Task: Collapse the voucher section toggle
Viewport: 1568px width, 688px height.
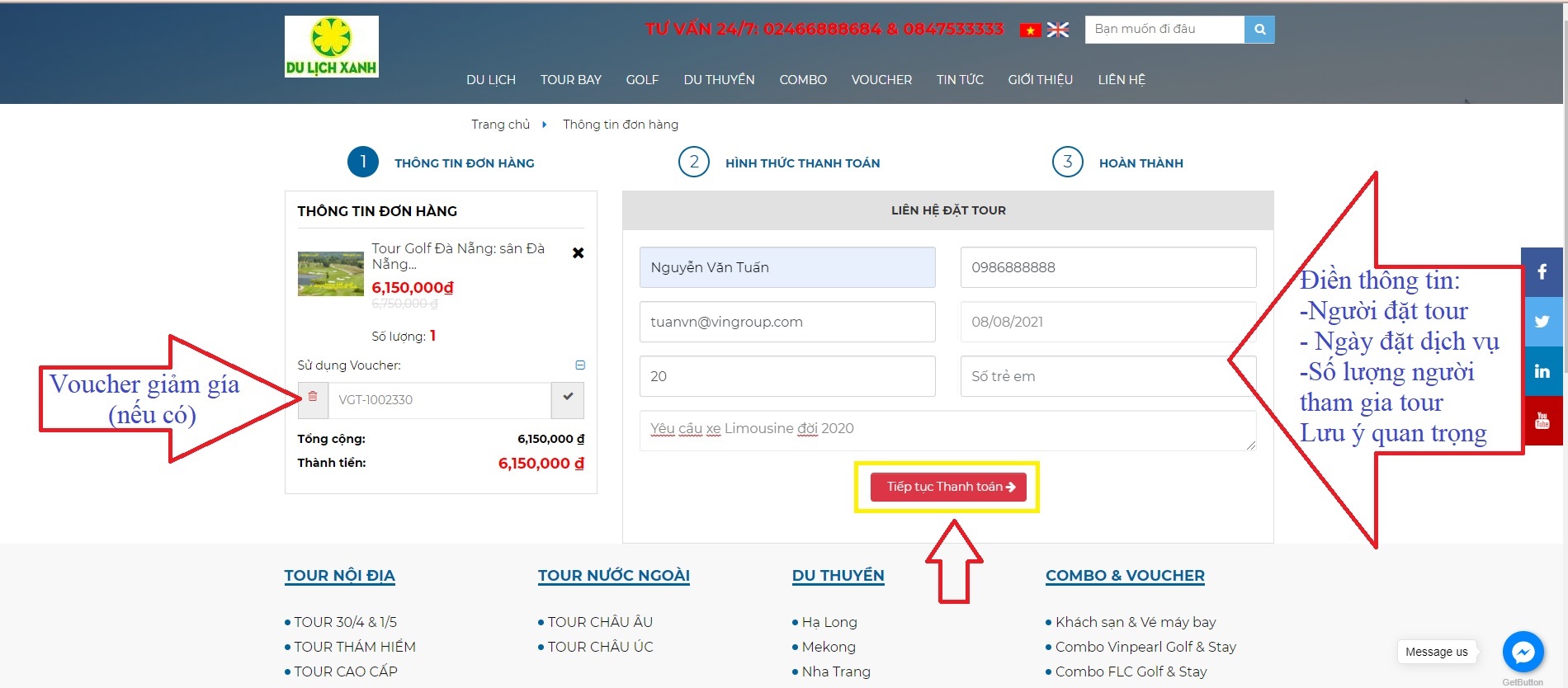Action: tap(579, 365)
